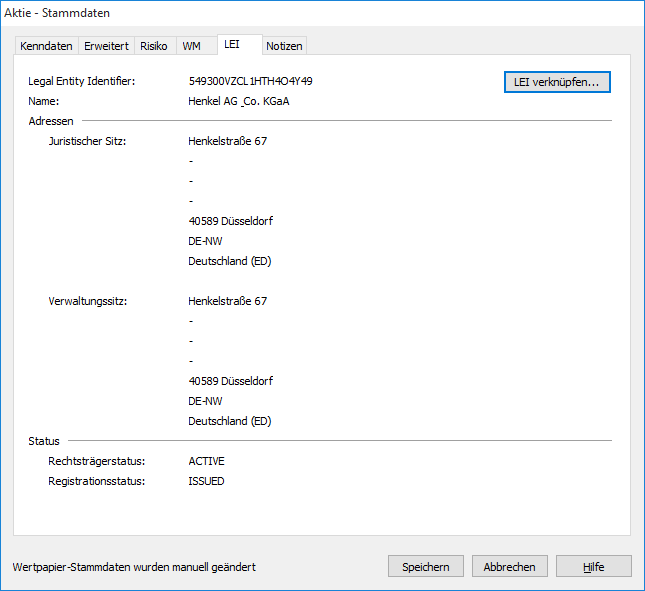Open help with the Hilfe button
Screen dimensions: 645x591
pos(593,566)
